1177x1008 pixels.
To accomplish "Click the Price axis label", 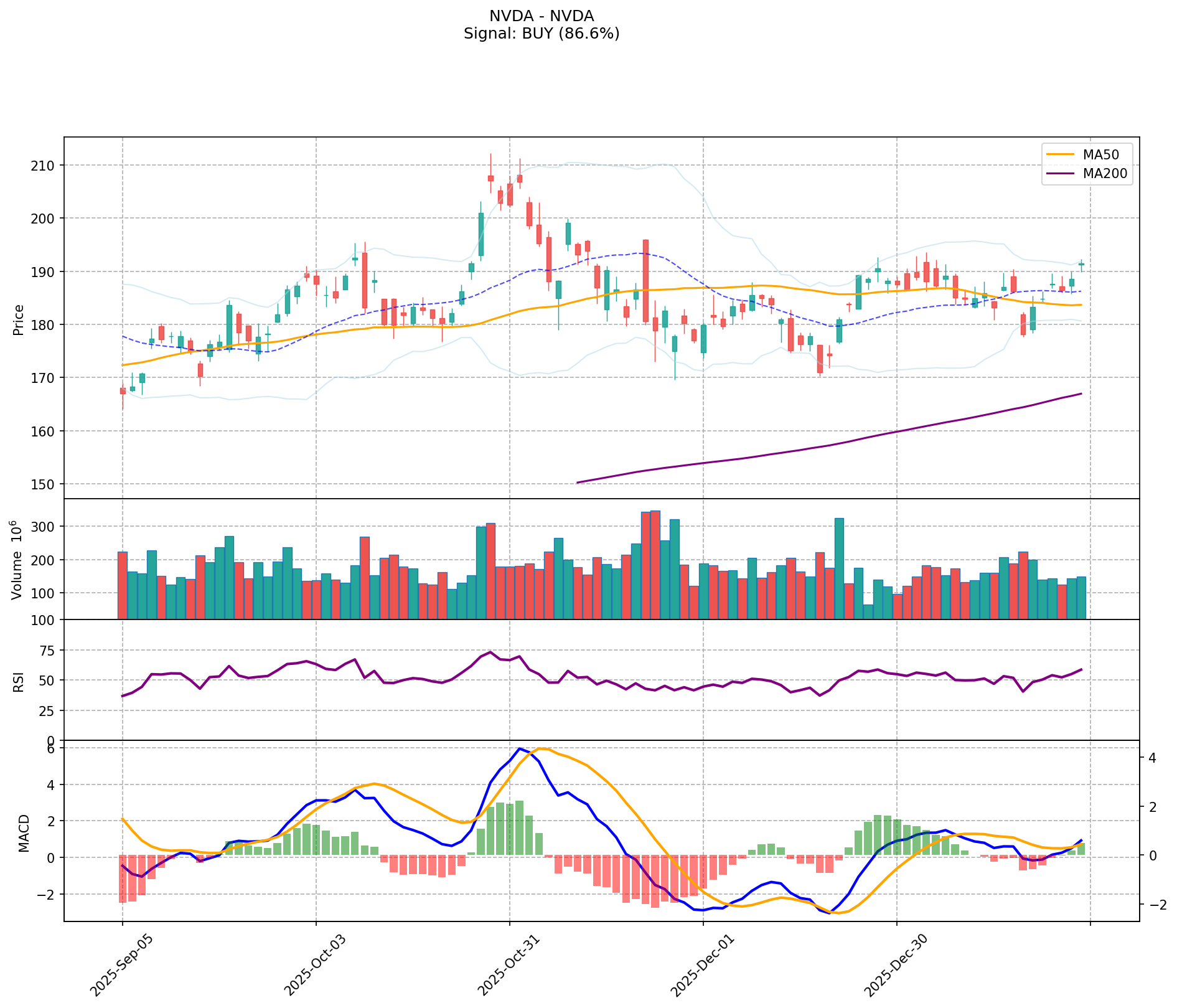I will pyautogui.click(x=19, y=319).
